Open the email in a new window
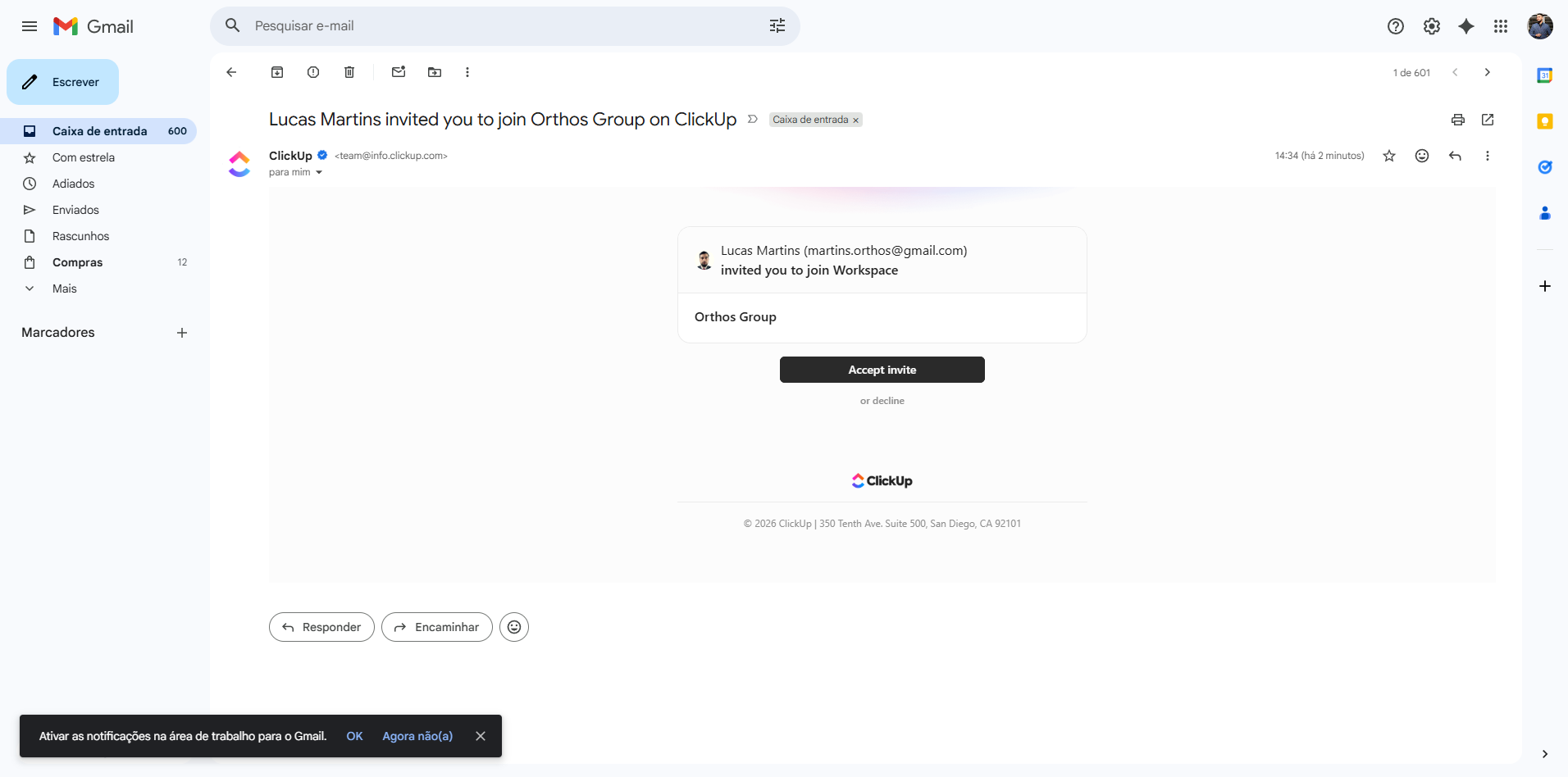The width and height of the screenshot is (1568, 777). [1488, 120]
